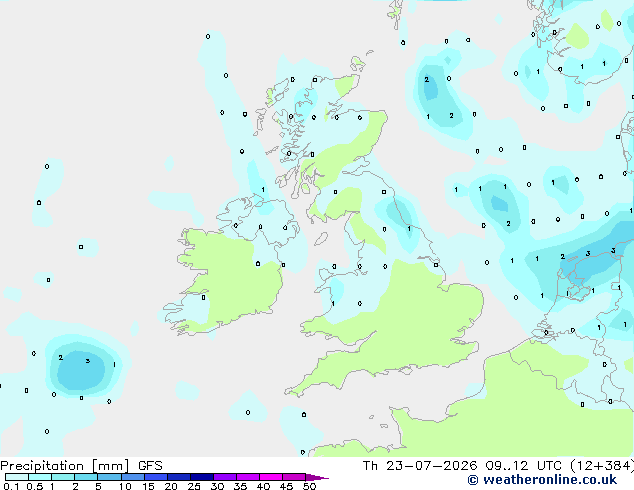Click the 'GFS' model label

coord(150,466)
